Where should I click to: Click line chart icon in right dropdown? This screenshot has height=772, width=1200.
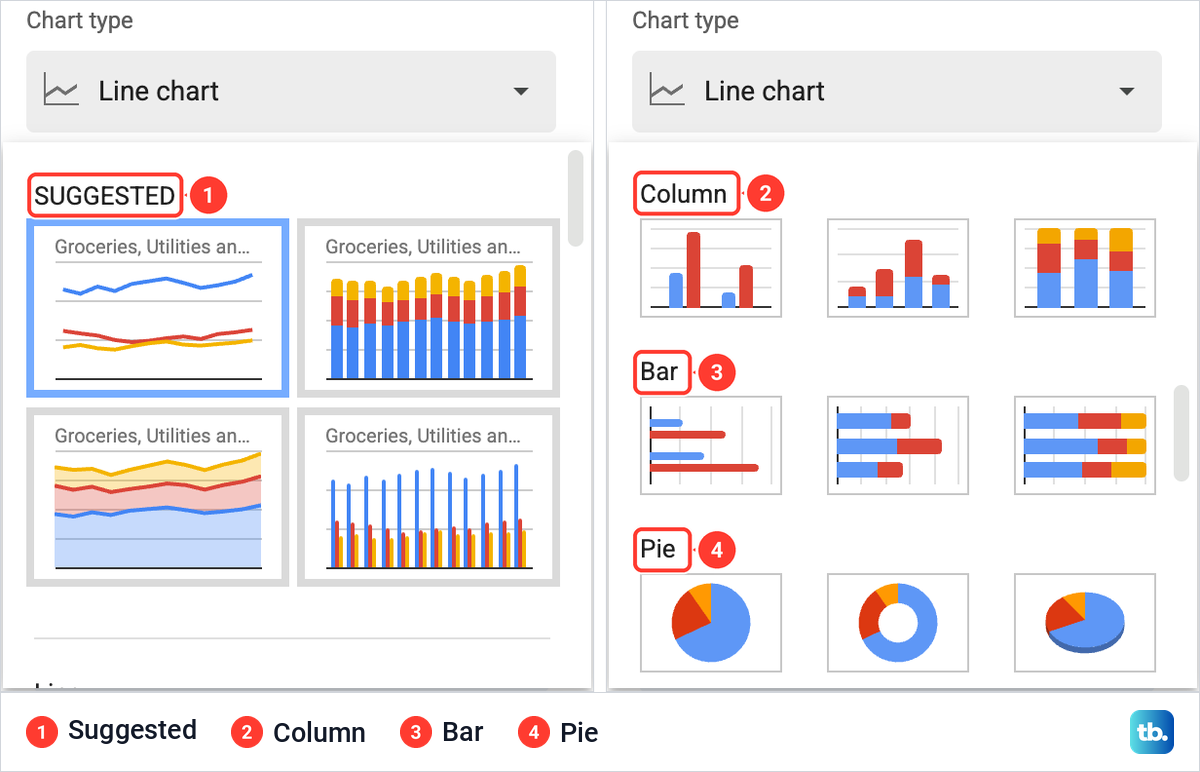[667, 91]
